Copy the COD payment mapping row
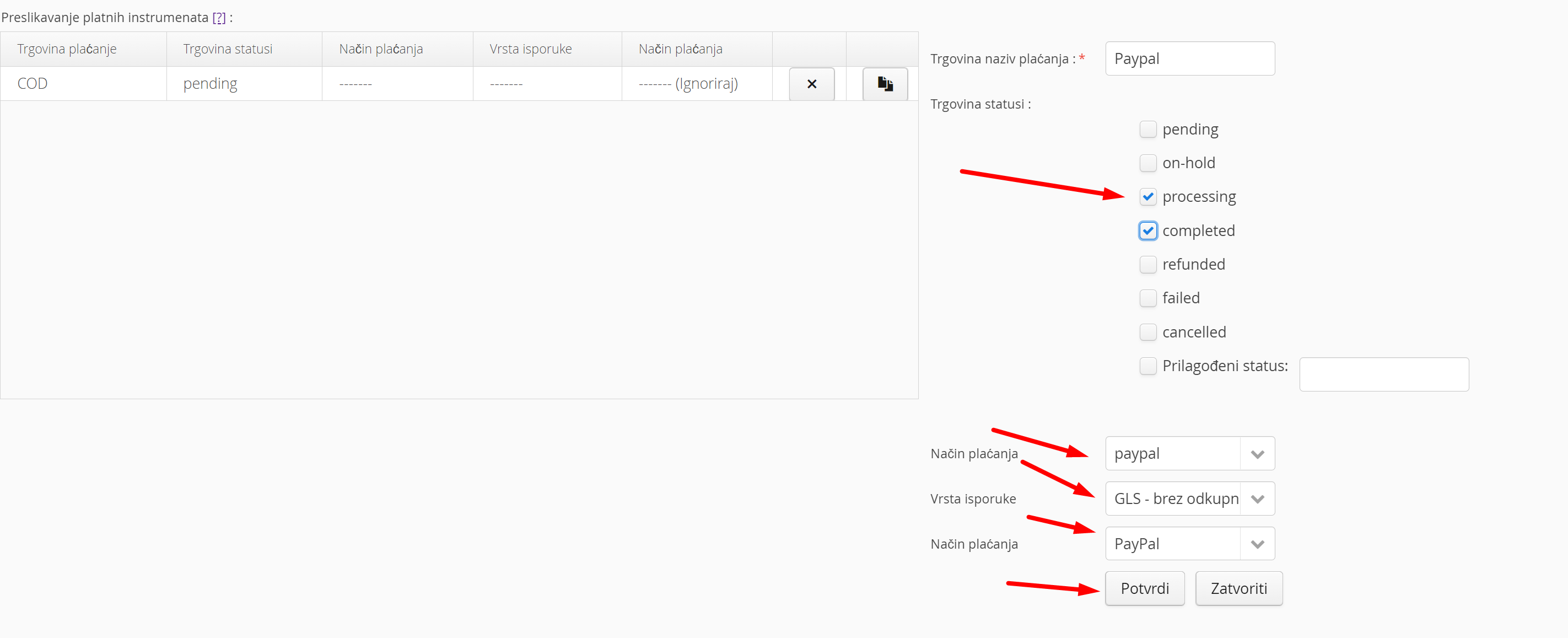The width and height of the screenshot is (1568, 638). coord(885,84)
